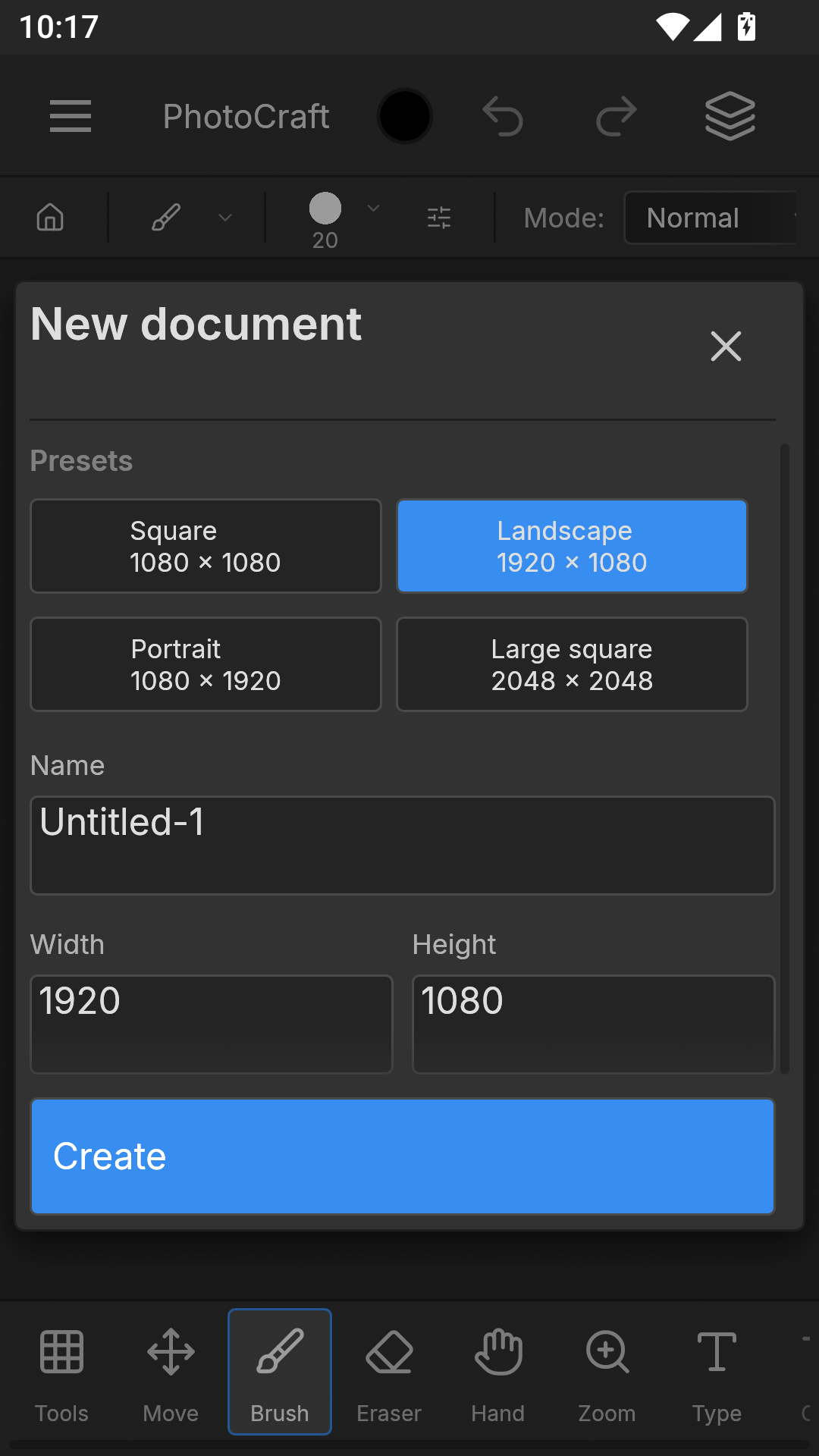The width and height of the screenshot is (819, 1456).
Task: Select the Brush tool in bottom bar
Action: [280, 1372]
